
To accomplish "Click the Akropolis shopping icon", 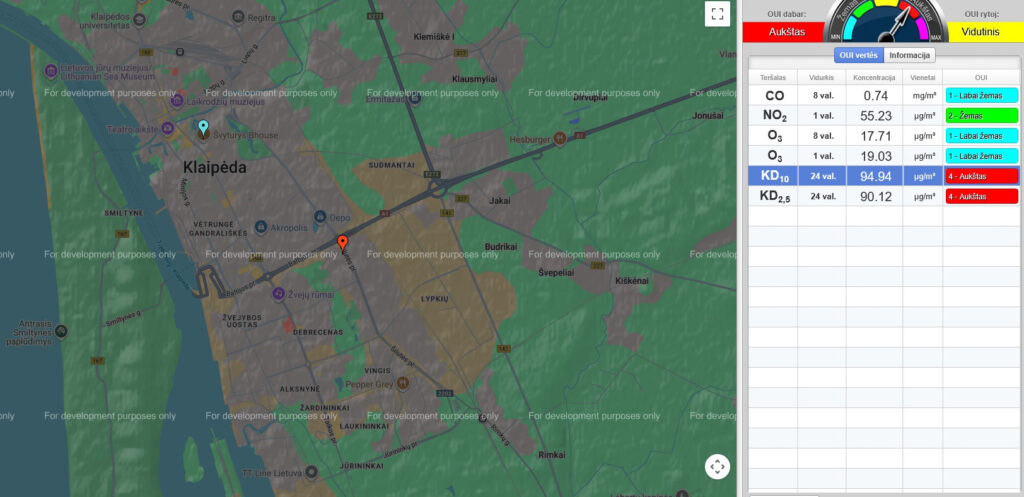I will [261, 226].
